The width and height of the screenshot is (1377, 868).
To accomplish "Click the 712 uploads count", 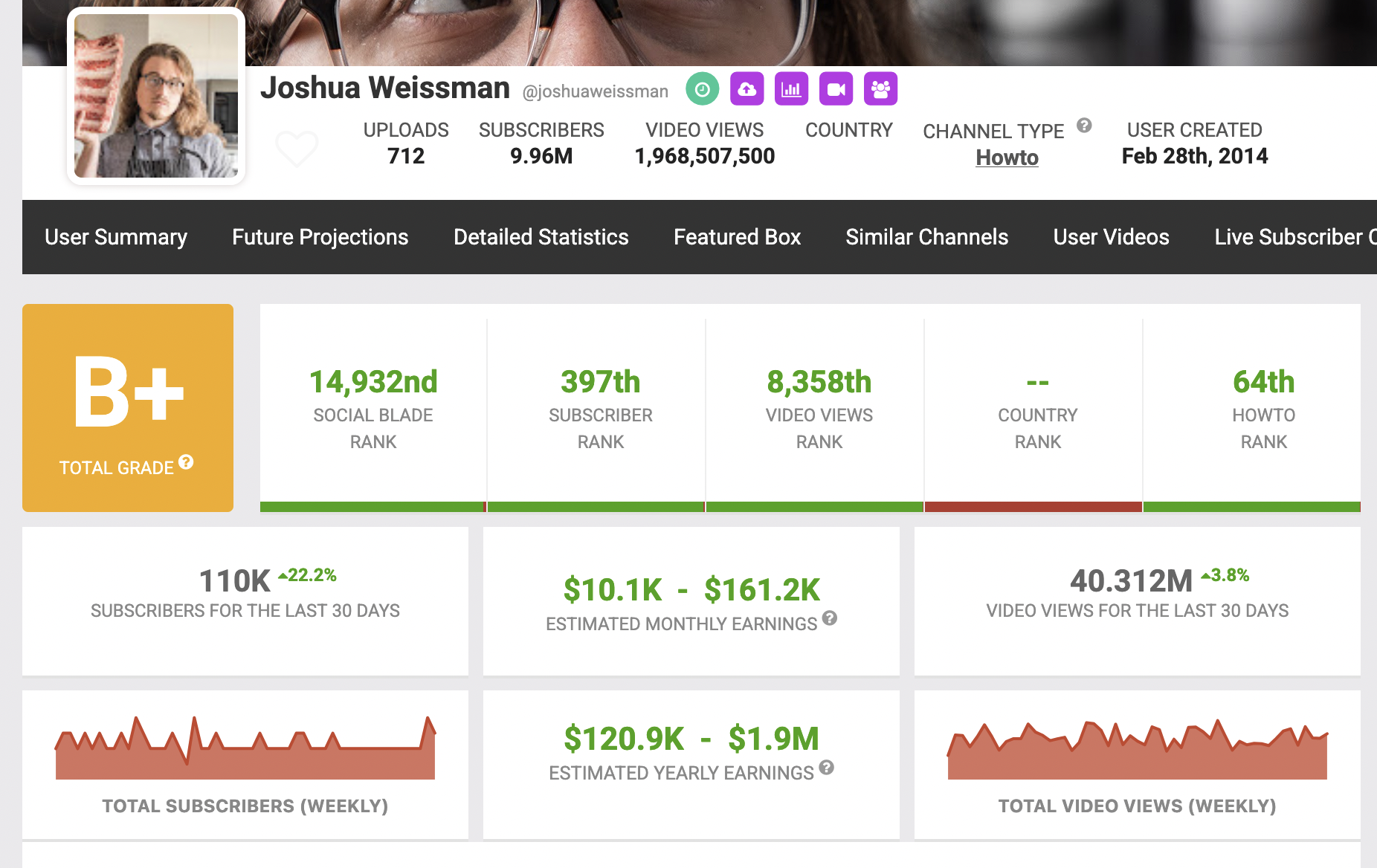I will 406,156.
